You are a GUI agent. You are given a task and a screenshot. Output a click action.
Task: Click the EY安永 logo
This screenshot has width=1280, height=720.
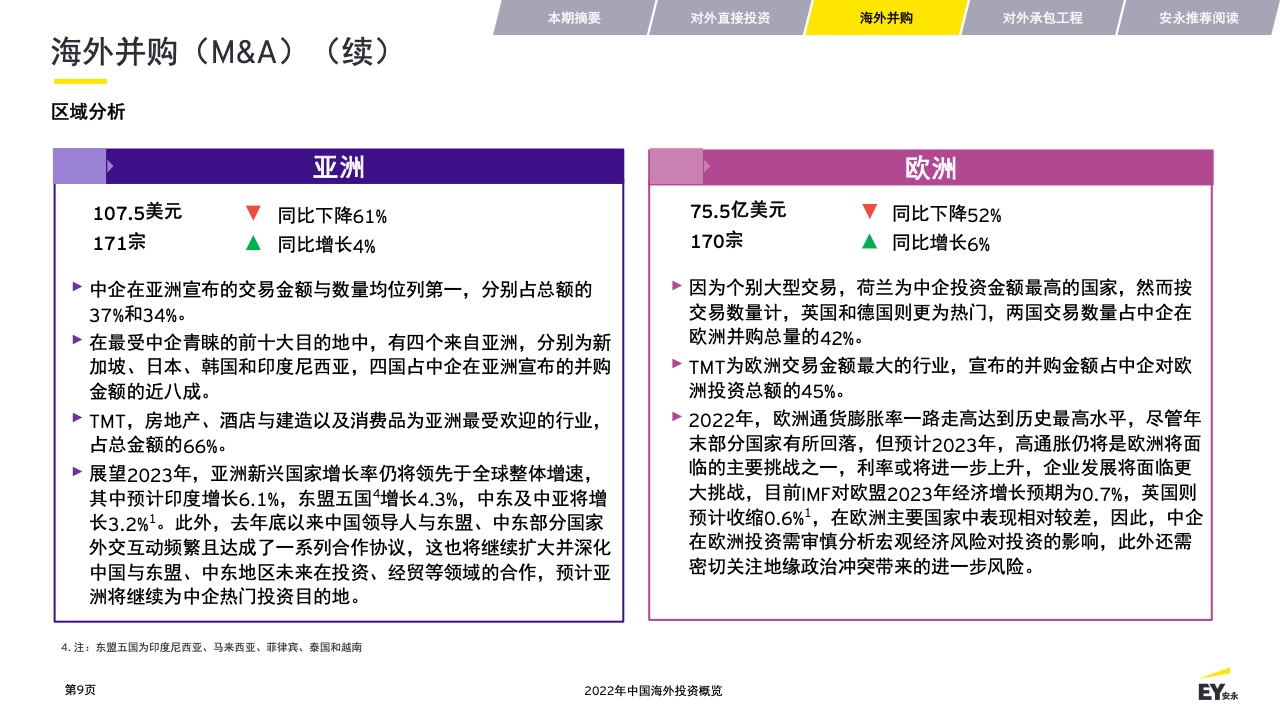click(x=1218, y=685)
